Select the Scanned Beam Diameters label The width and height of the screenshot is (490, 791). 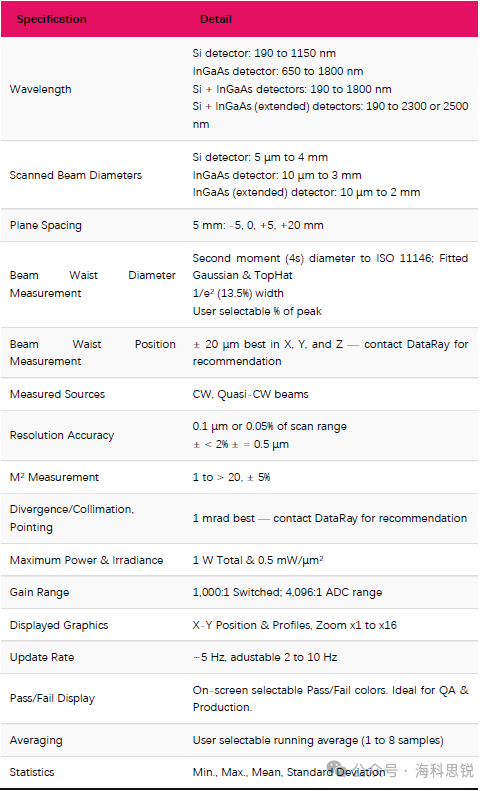76,175
